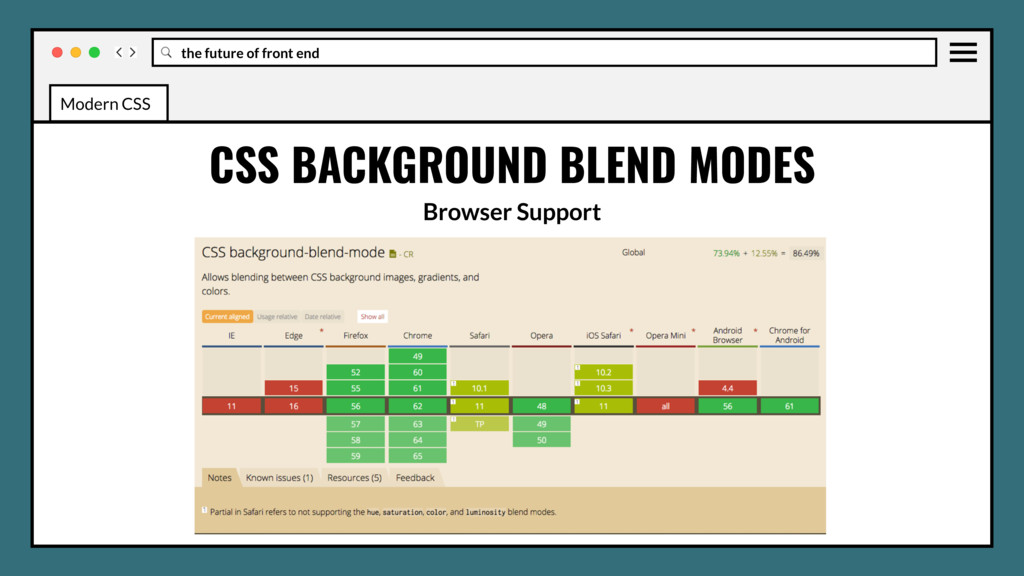This screenshot has height=576, width=1024.
Task: Select the Modern CSS tab
Action: [108, 103]
